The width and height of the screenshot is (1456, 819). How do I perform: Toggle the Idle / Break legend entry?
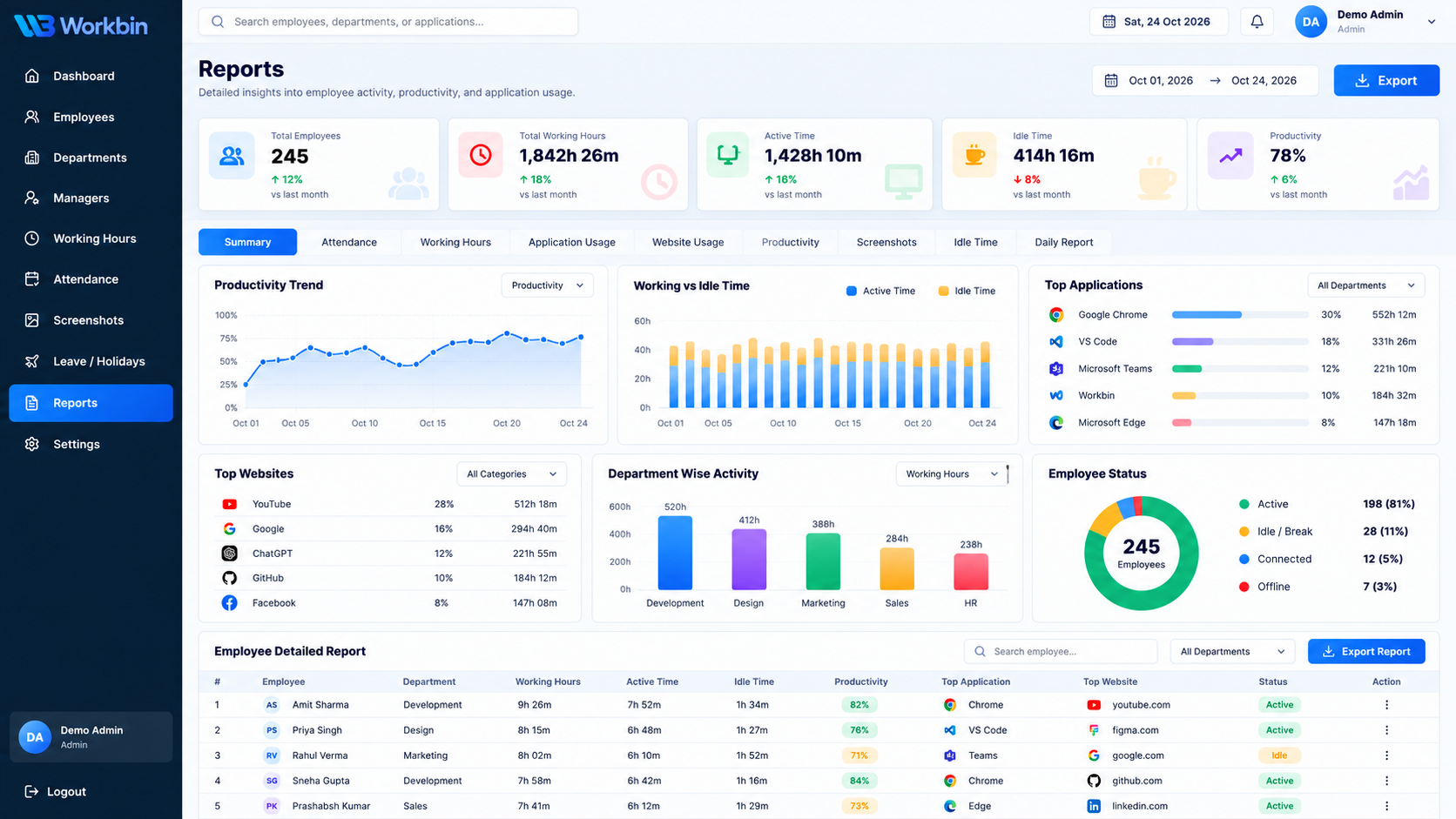tap(1276, 532)
